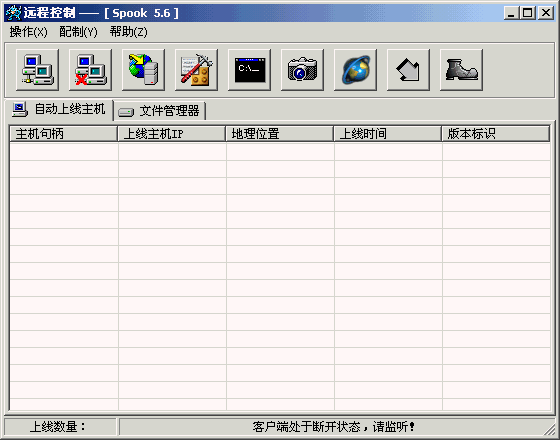Click the 上线主机IP column header
The width and height of the screenshot is (560, 440).
[172, 134]
